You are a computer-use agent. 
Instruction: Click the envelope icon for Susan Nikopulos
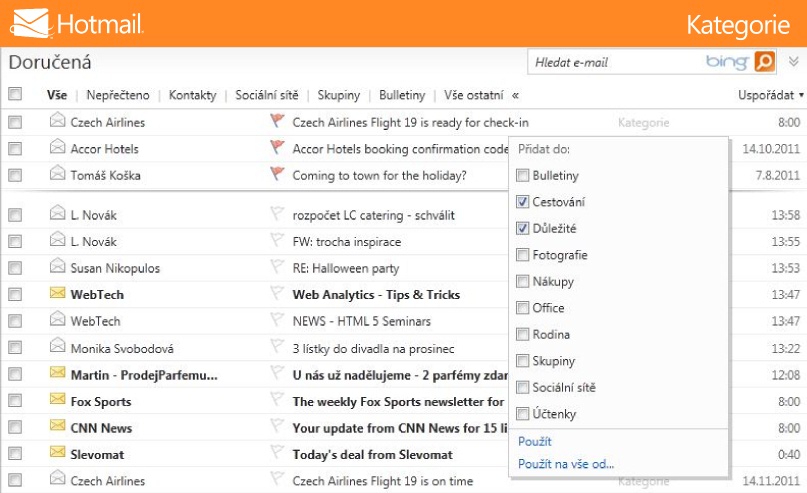coord(58,266)
